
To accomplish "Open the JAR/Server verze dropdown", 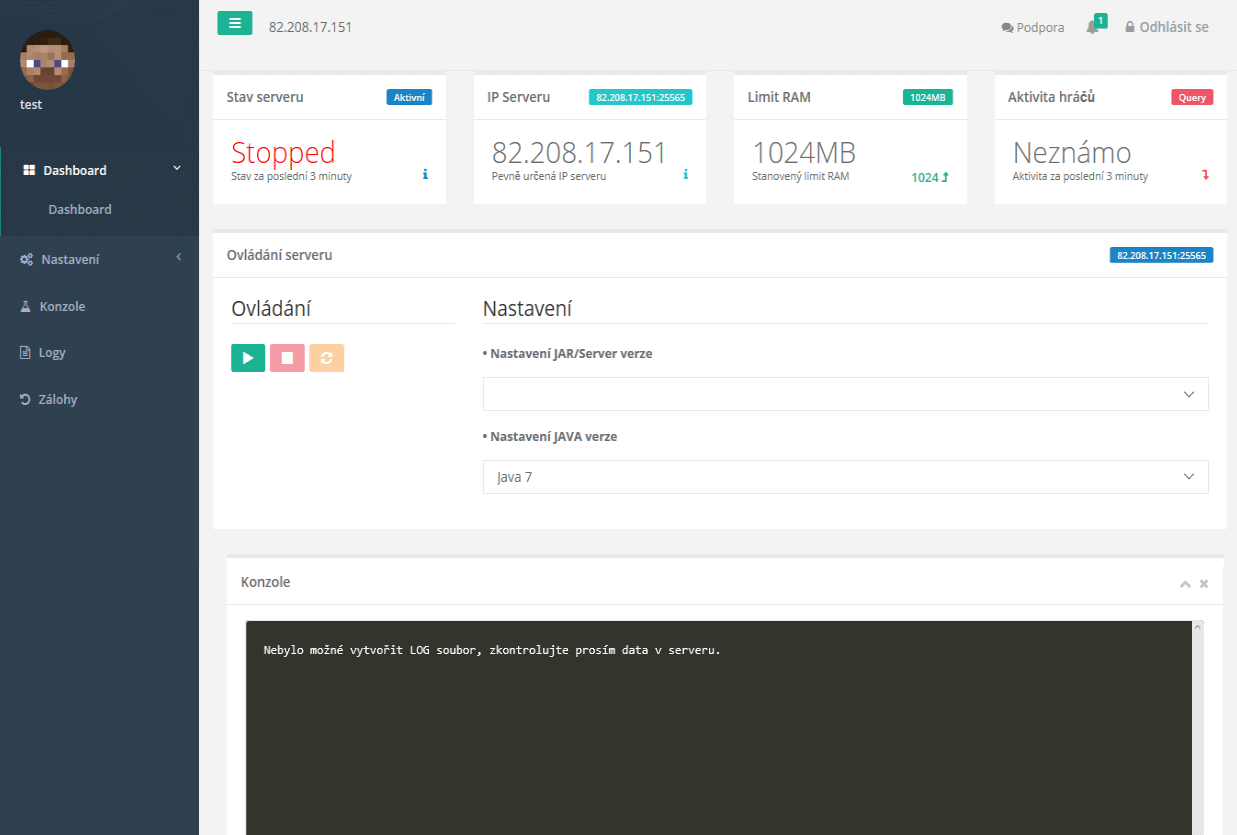I will [x=845, y=394].
